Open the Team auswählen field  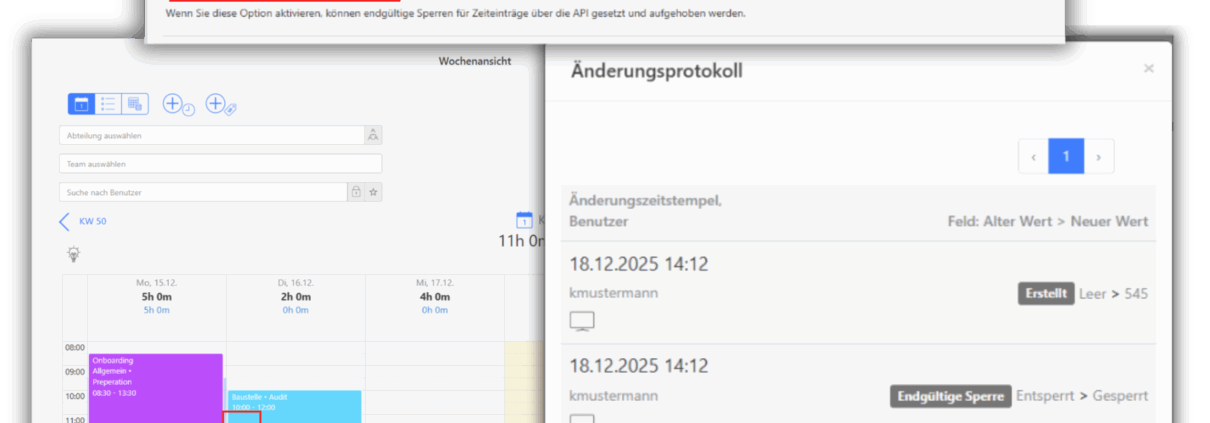[220, 163]
